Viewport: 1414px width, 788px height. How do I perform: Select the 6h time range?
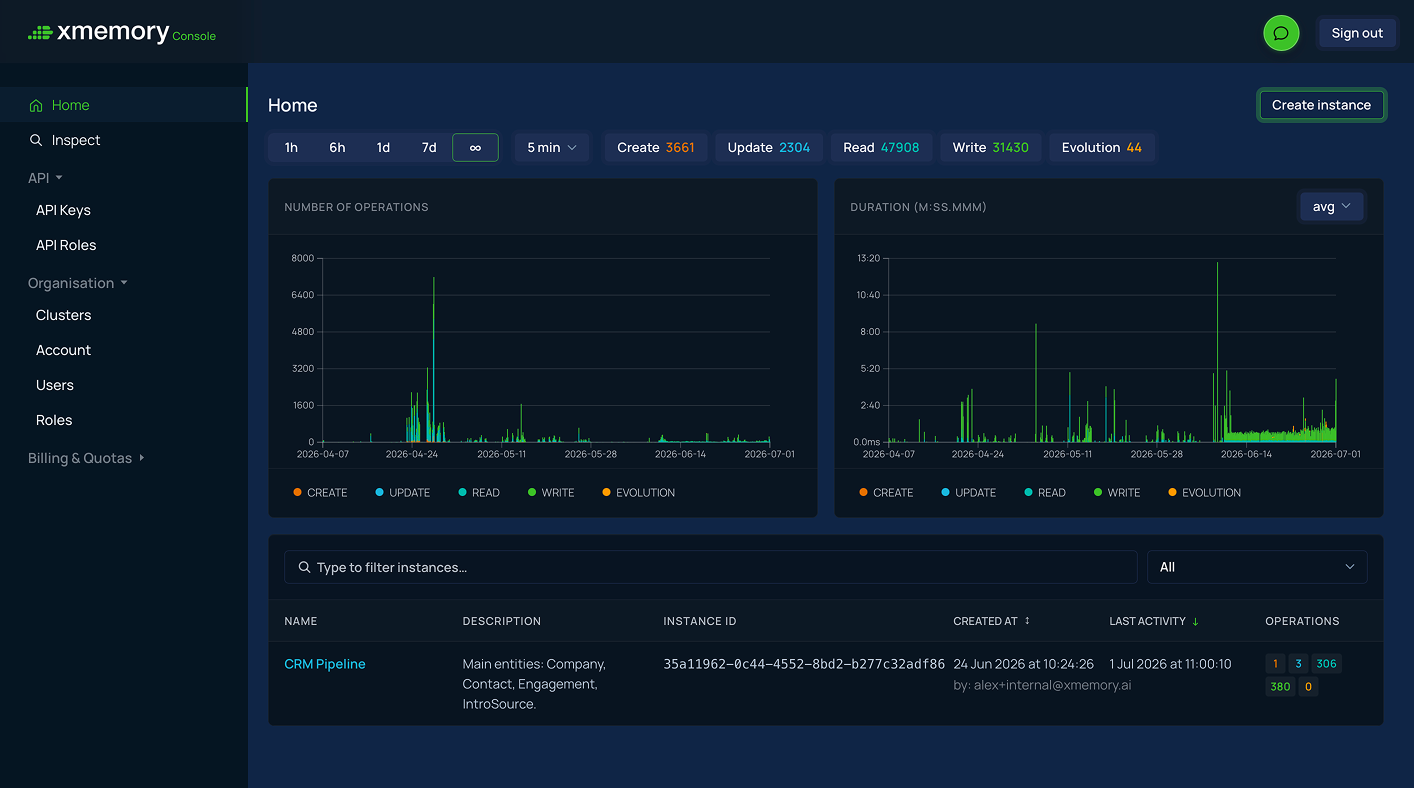click(337, 147)
